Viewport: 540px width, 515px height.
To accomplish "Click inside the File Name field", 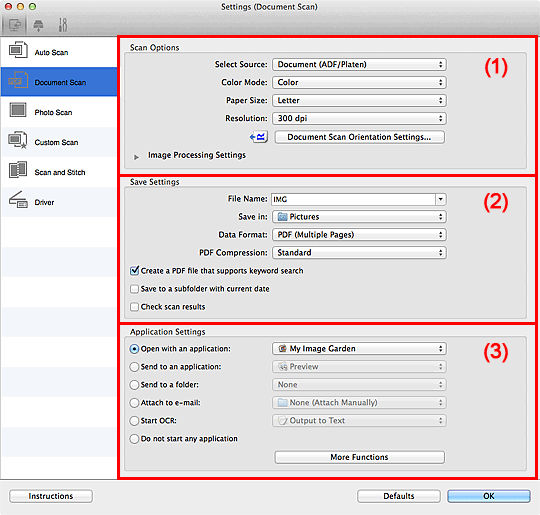I will pyautogui.click(x=353, y=199).
